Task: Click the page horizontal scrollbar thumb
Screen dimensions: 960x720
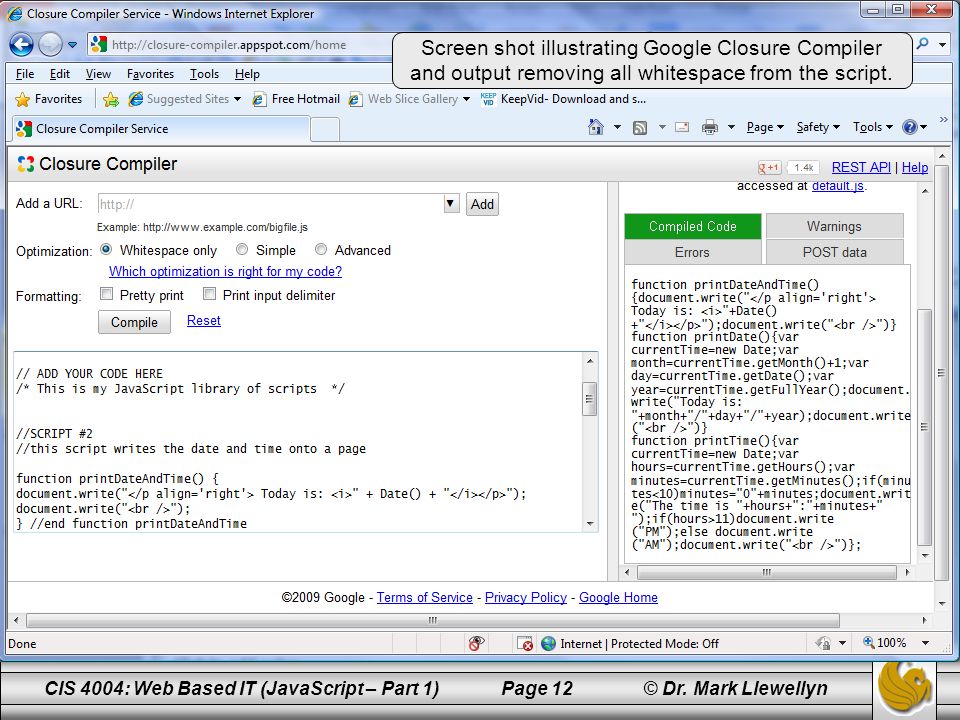Action: click(433, 620)
